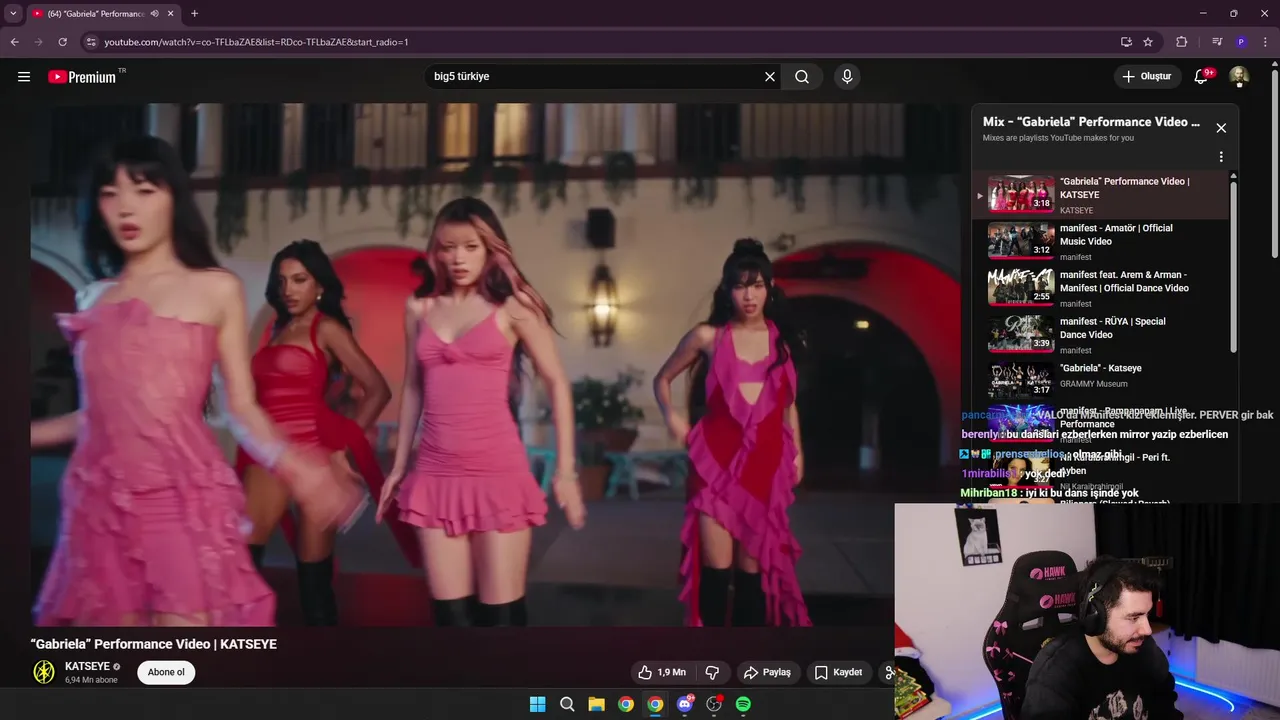Open the KATSEYE channel name link
The width and height of the screenshot is (1280, 720).
[87, 666]
